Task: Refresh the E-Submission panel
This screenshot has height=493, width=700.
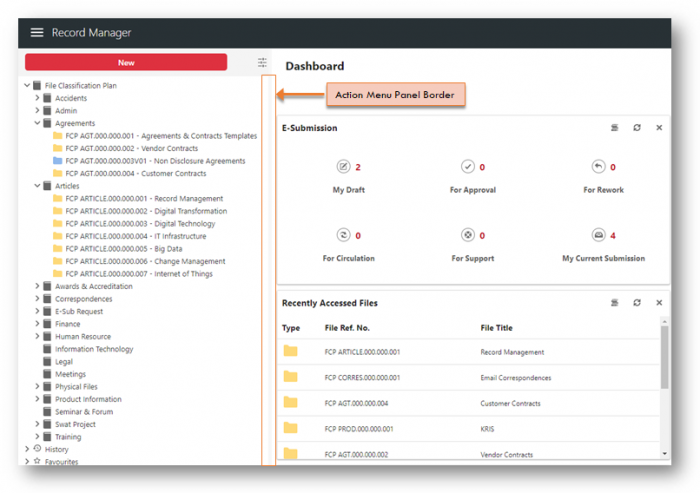Action: tap(637, 128)
